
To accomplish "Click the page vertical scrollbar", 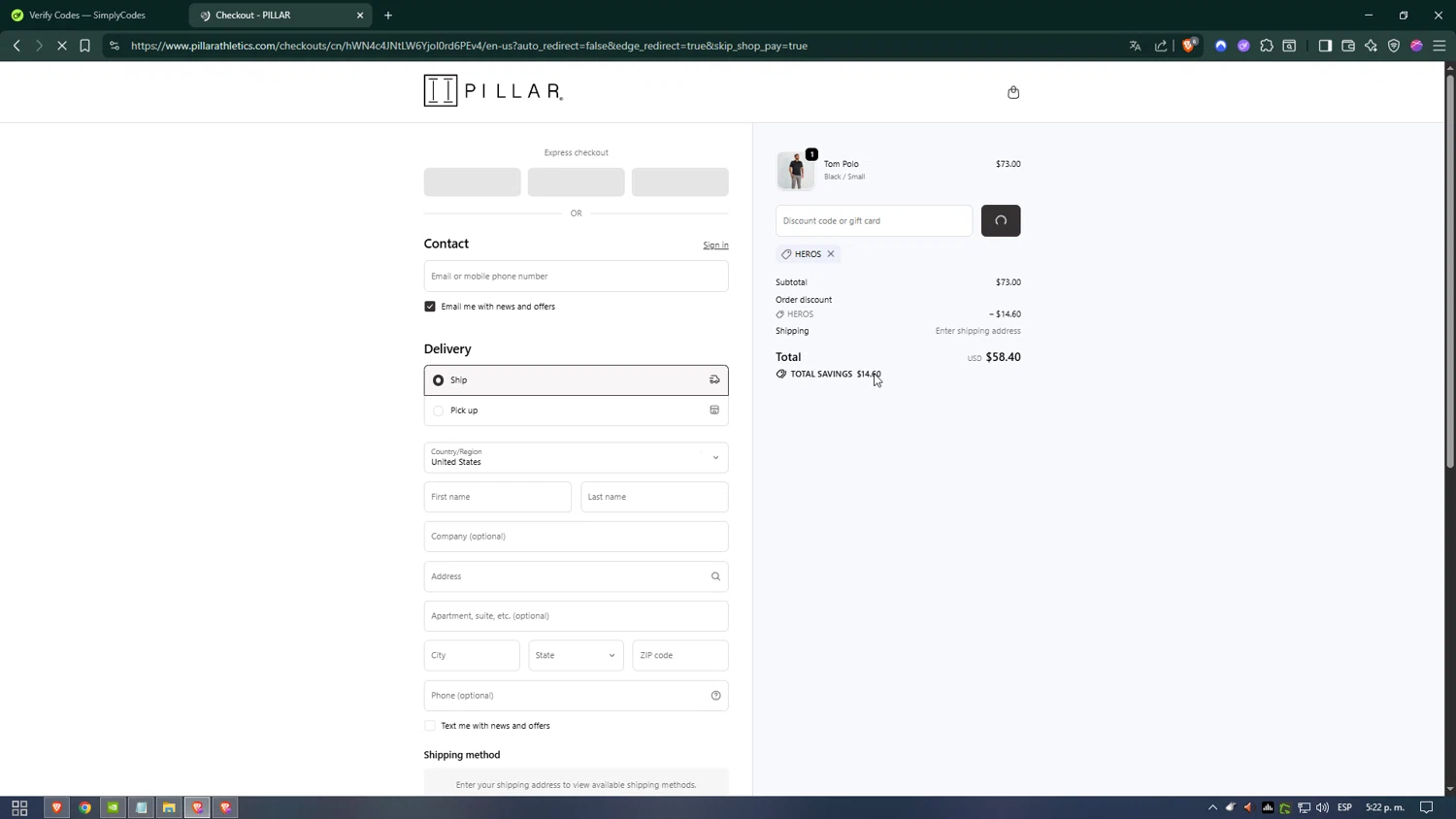I will [x=1450, y=272].
